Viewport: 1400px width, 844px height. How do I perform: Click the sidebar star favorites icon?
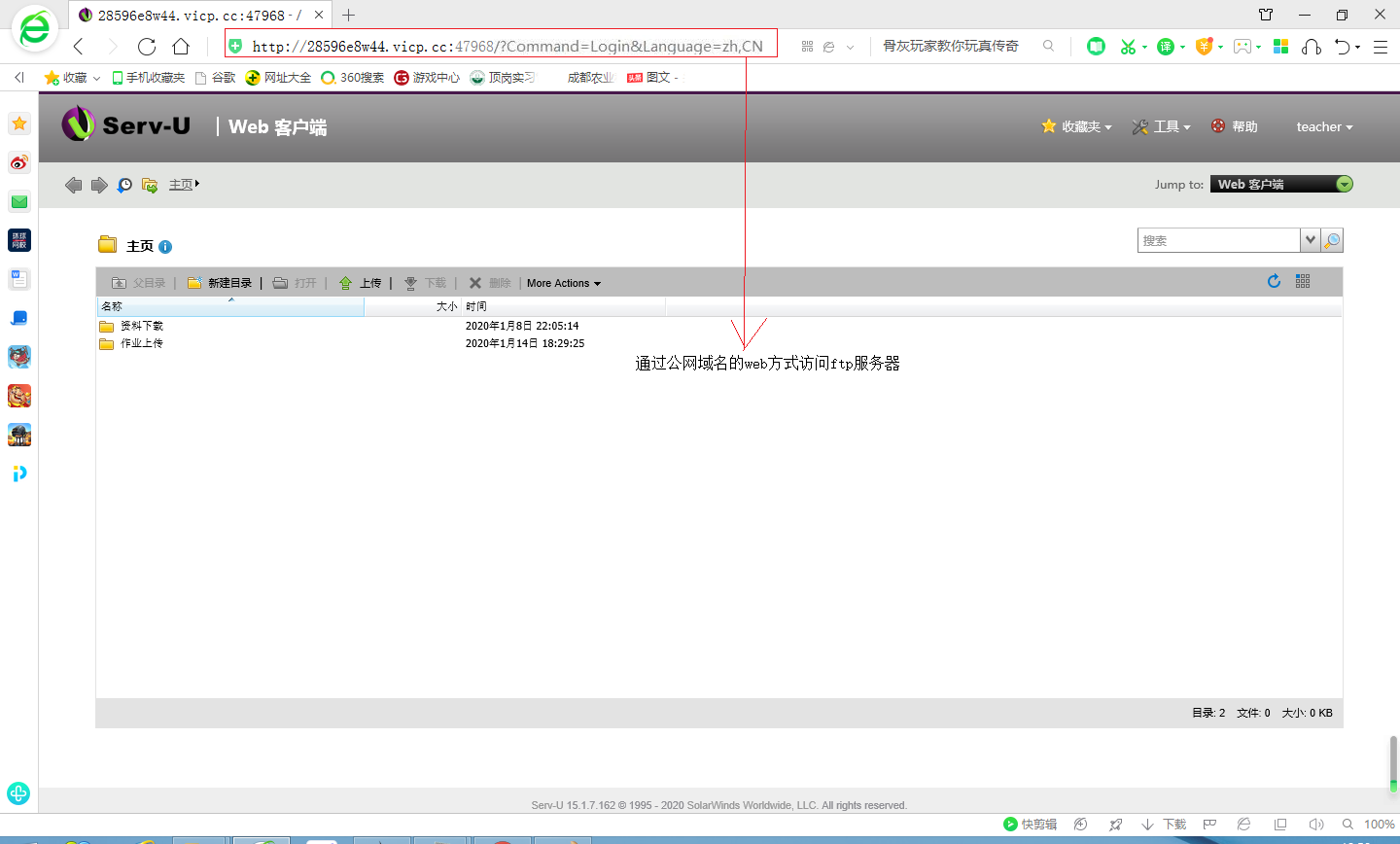pos(19,123)
